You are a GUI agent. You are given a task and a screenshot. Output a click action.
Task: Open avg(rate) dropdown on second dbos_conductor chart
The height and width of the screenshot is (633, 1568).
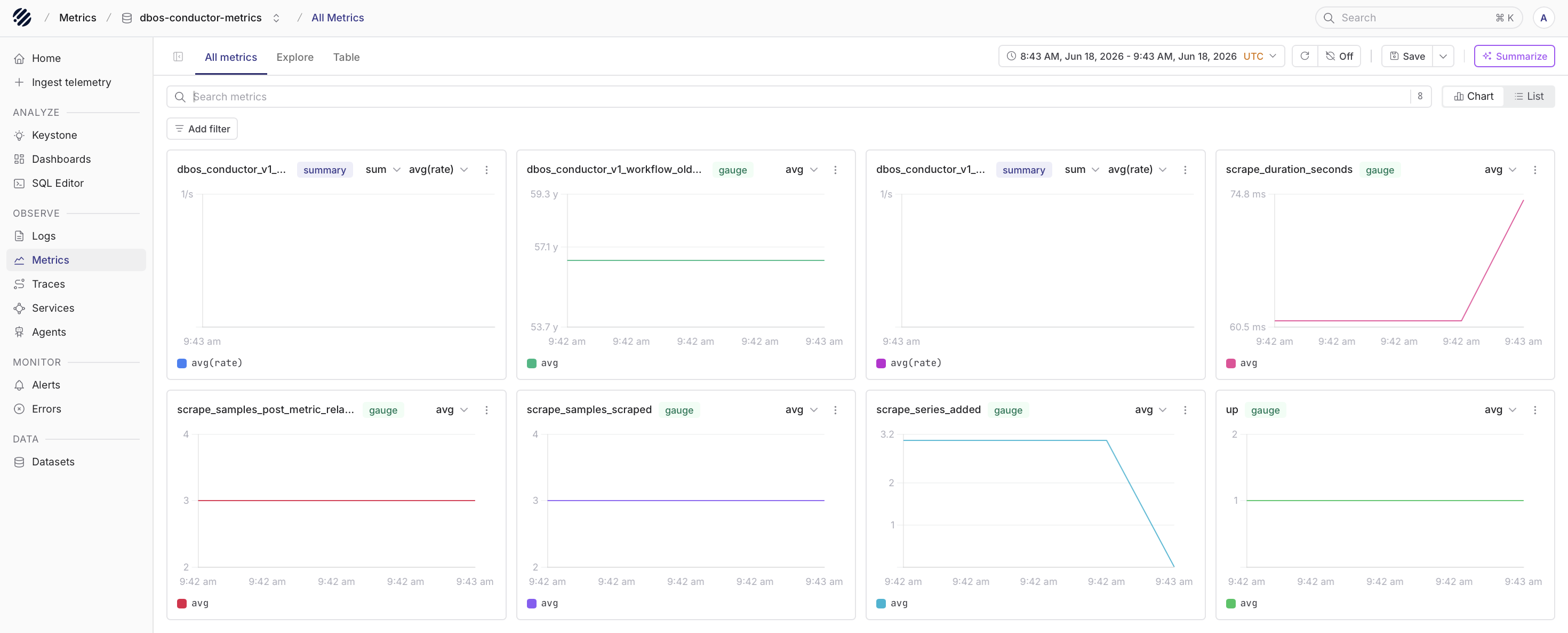point(1137,169)
